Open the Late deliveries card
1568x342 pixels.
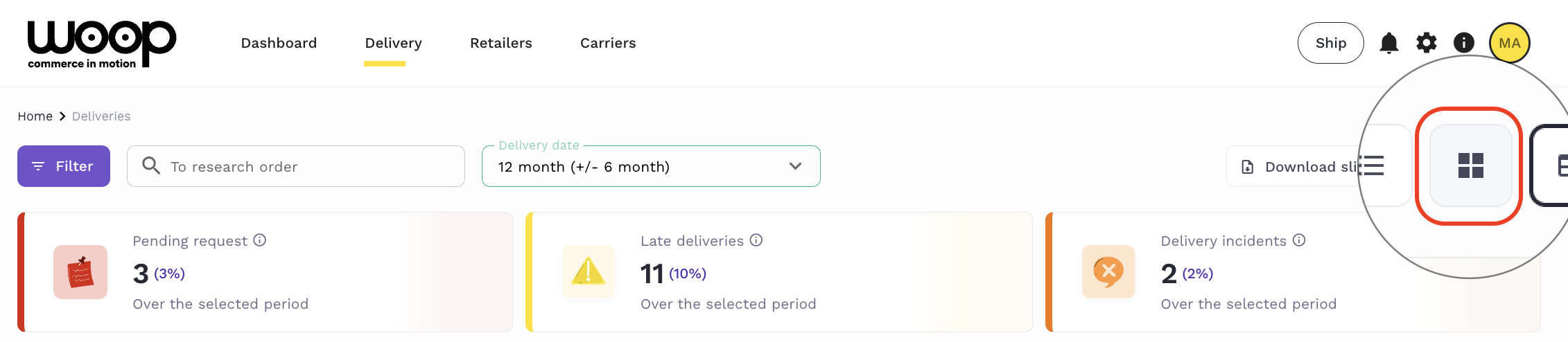pyautogui.click(x=778, y=272)
